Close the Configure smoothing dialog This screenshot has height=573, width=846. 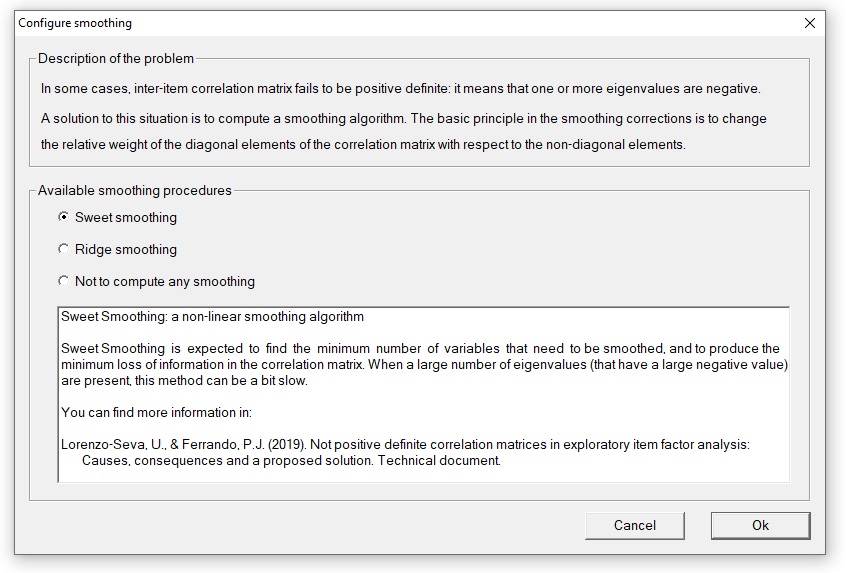[809, 23]
